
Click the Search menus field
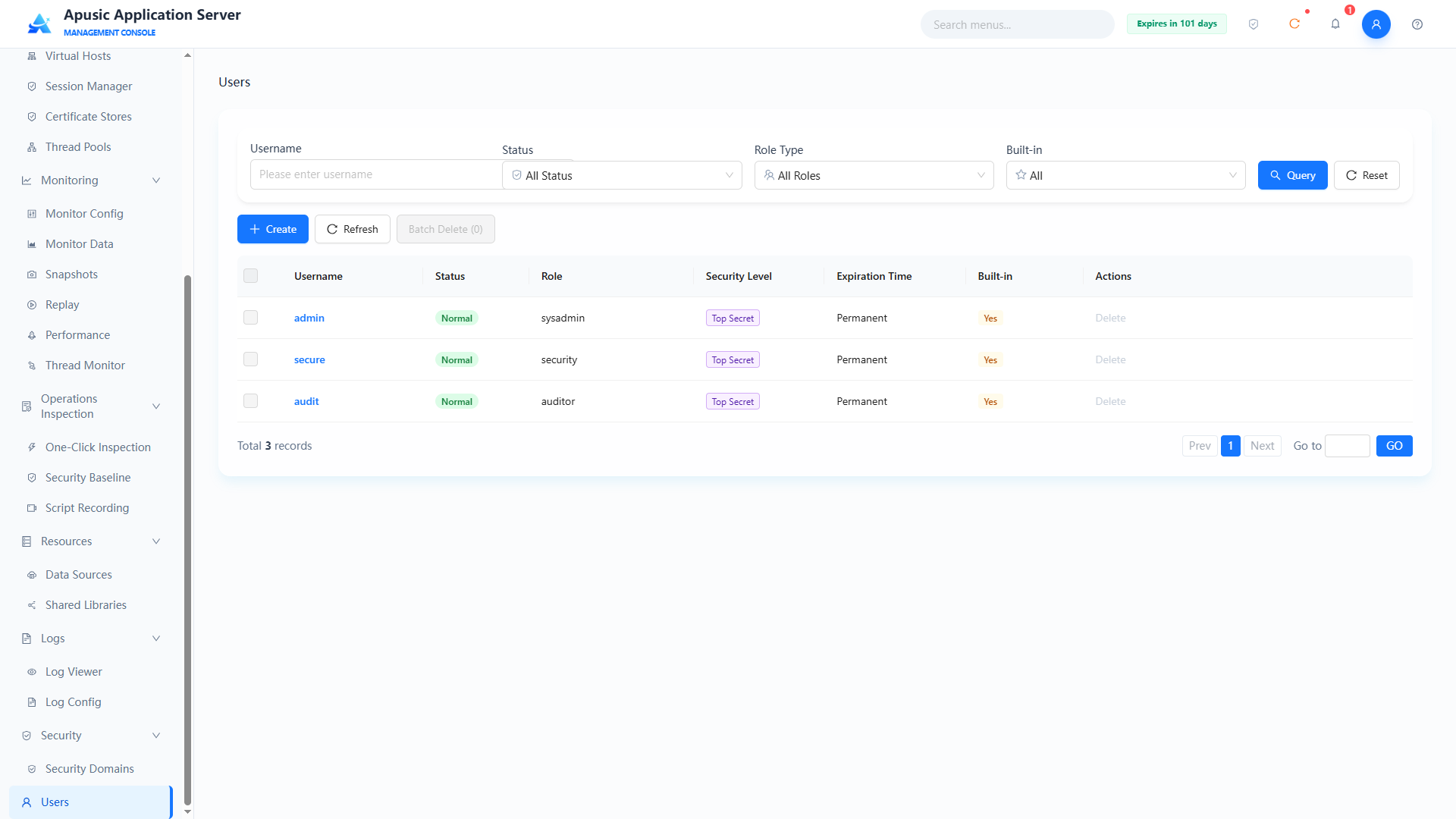[x=1018, y=24]
